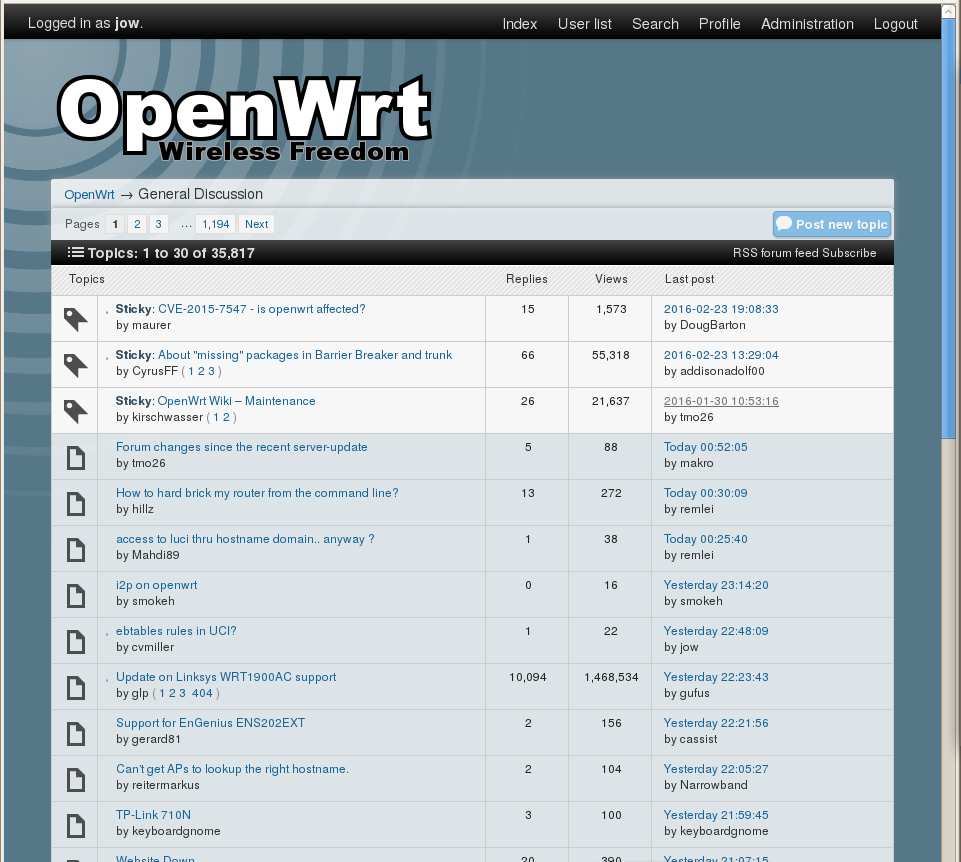Go to page 3 of missing packages topic
The height and width of the screenshot is (862, 961).
click(x=211, y=371)
